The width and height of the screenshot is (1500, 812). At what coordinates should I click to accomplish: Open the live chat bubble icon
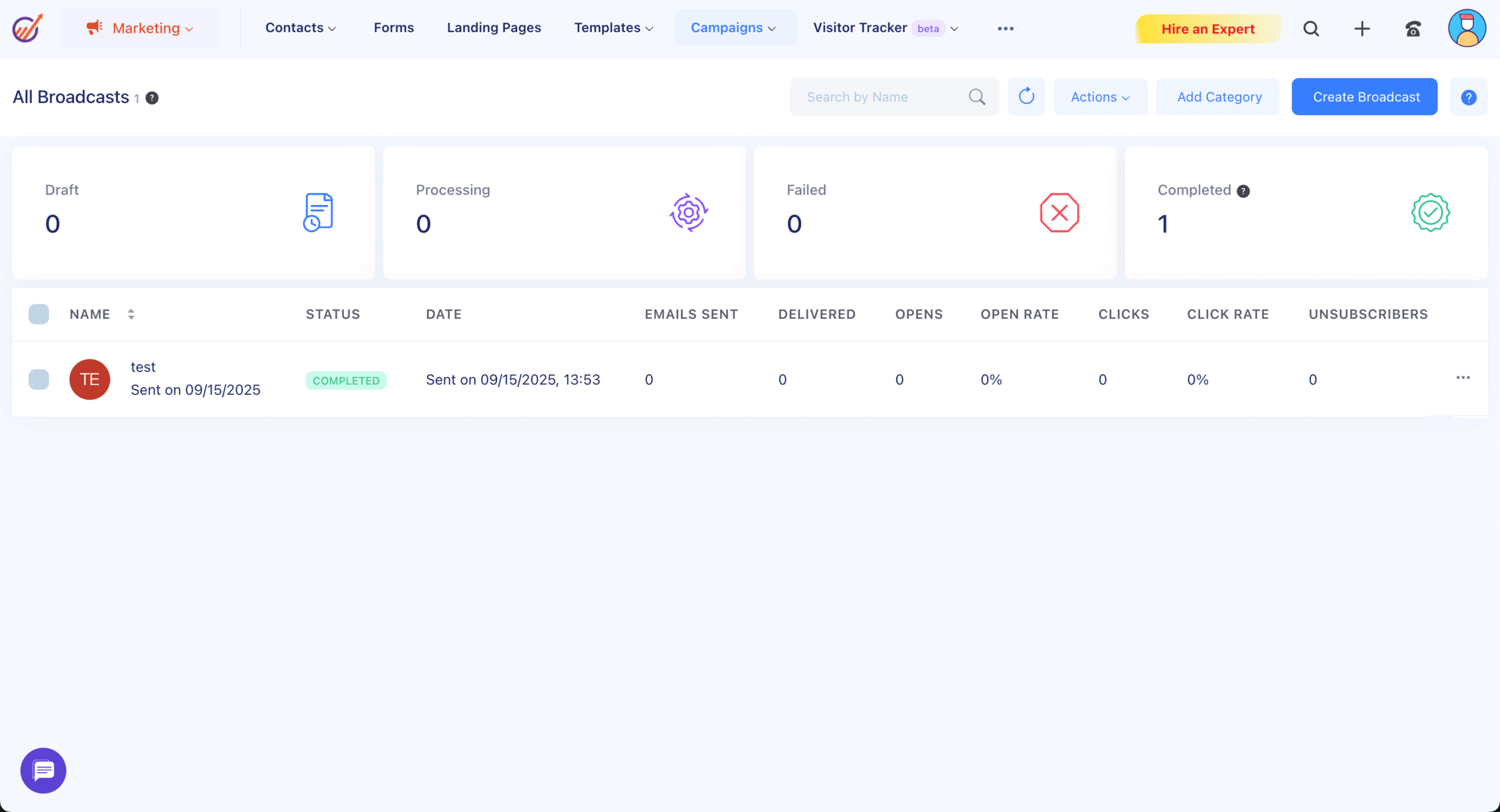coord(43,770)
